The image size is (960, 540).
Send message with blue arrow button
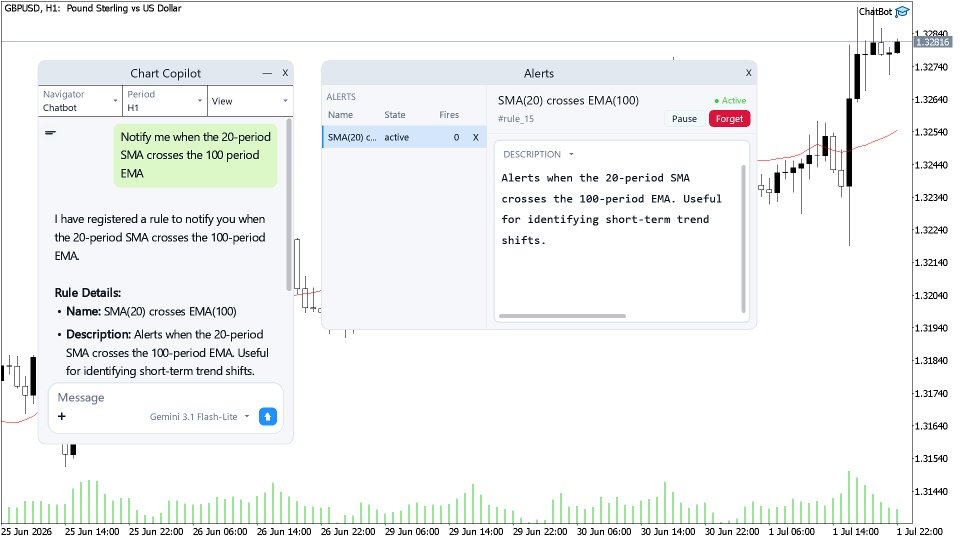click(x=268, y=416)
